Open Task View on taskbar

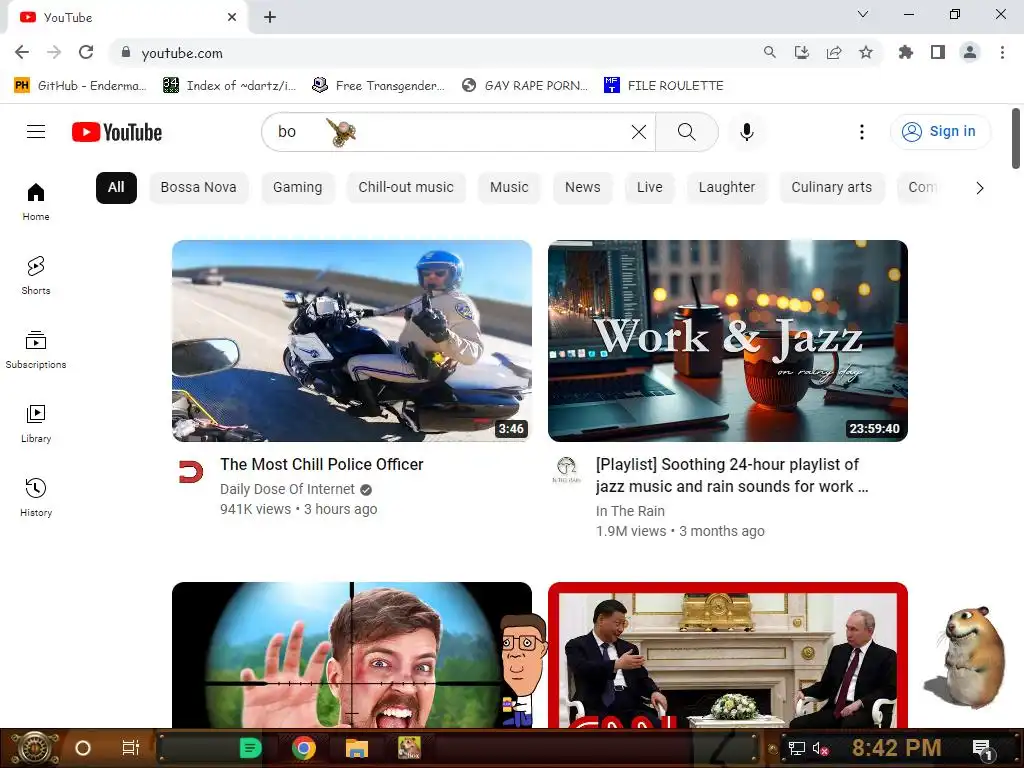point(131,748)
